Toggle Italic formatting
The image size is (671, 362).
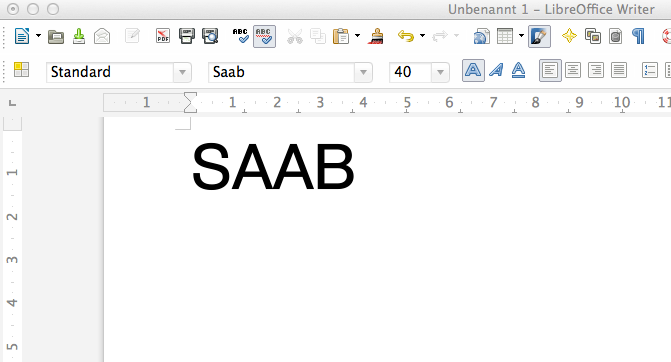[496, 70]
